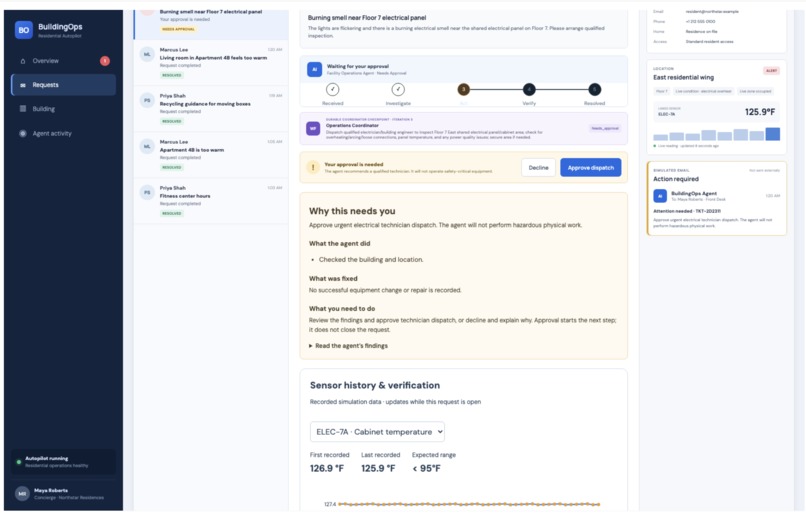Click Sensor history & verification heading
Viewport: 806px width, 517px height.
375,385
